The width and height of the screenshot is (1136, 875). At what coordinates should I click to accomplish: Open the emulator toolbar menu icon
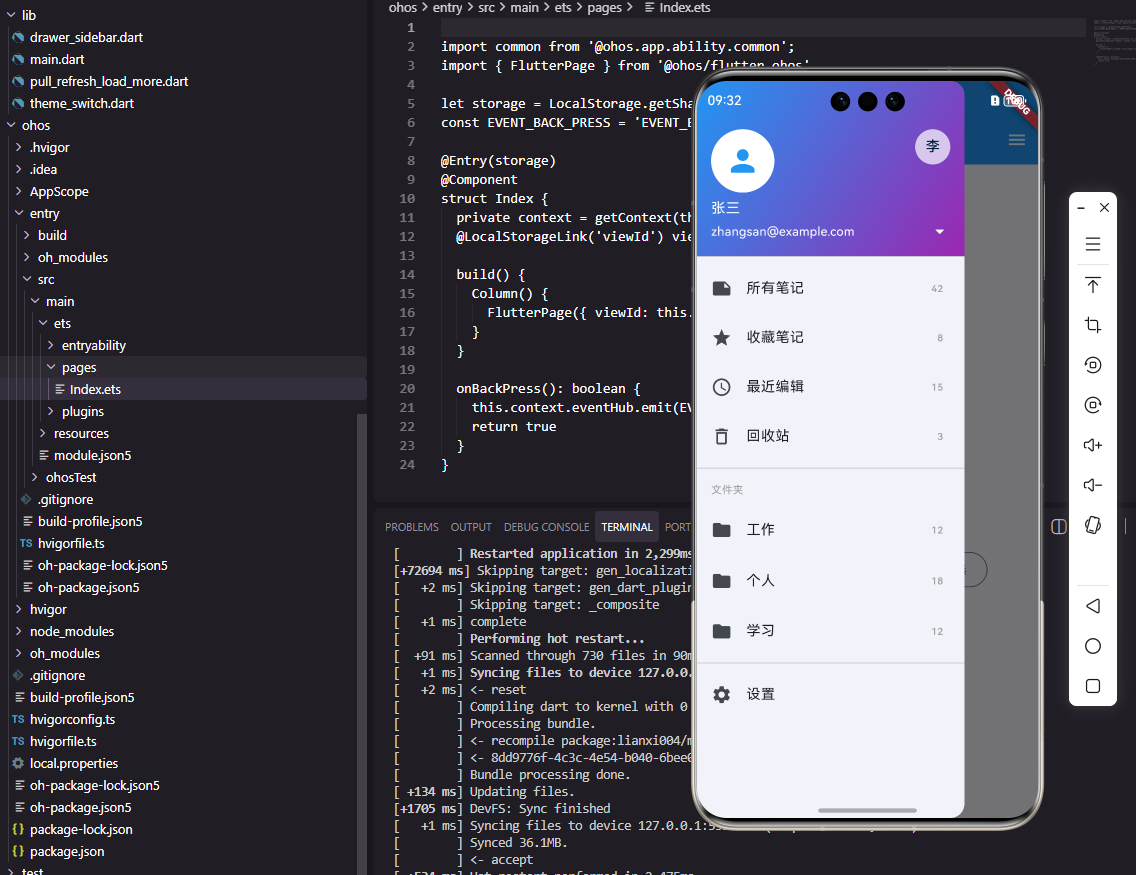click(x=1093, y=244)
